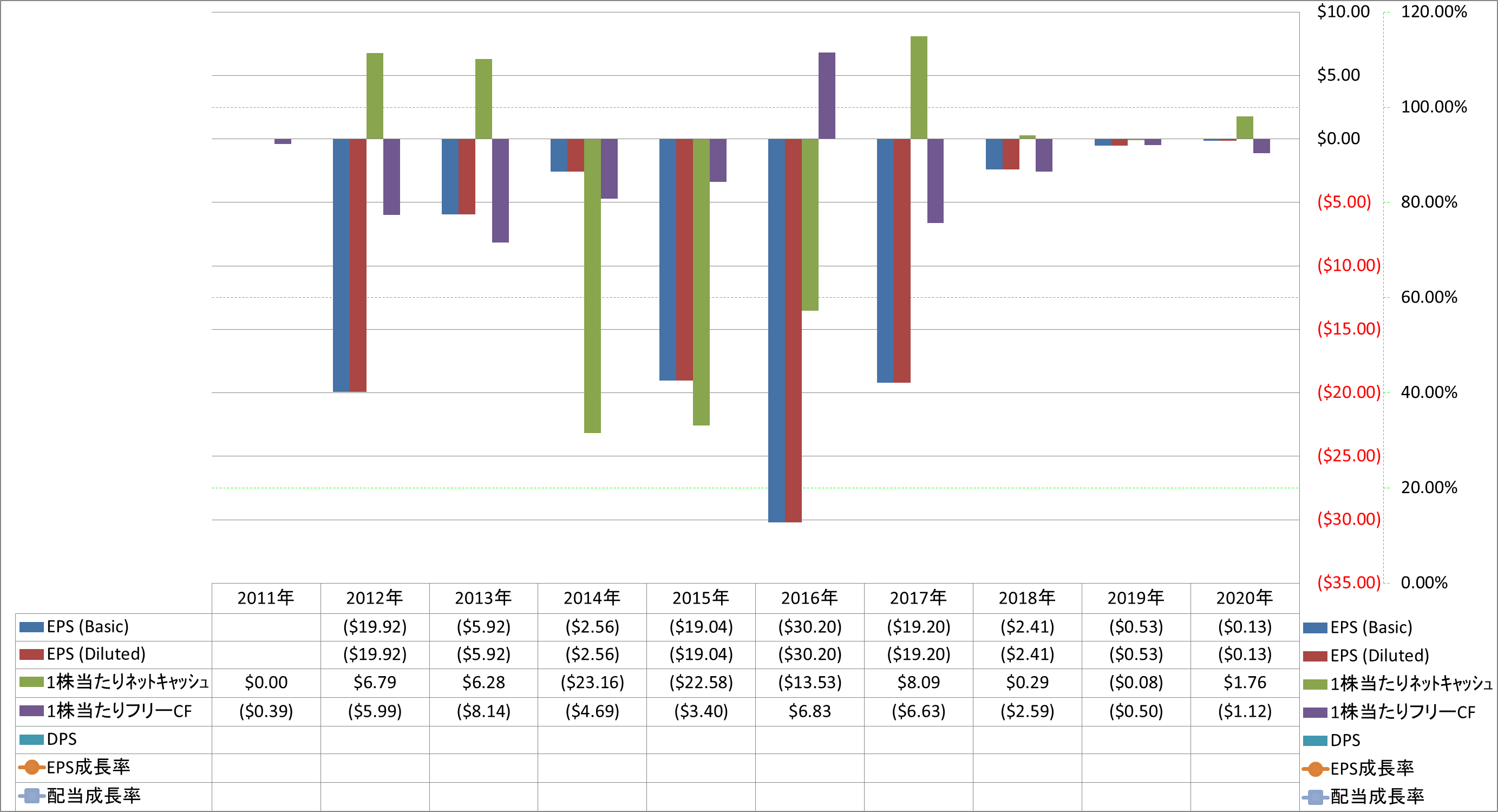Select the 2020年 column header
The image size is (1498, 812).
tap(1245, 598)
